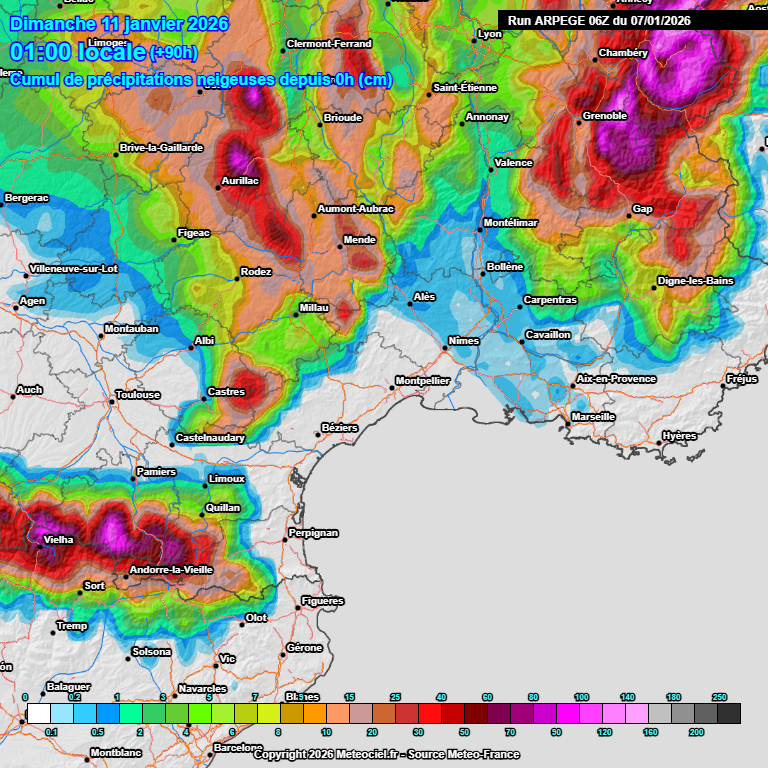Select the Nîmes city marker
This screenshot has height=768, width=768.
click(x=445, y=348)
